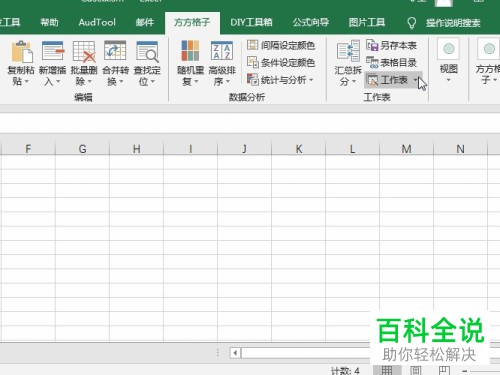Expand the 查找定位 dropdown arrow
The width and height of the screenshot is (500, 375).
153,81
